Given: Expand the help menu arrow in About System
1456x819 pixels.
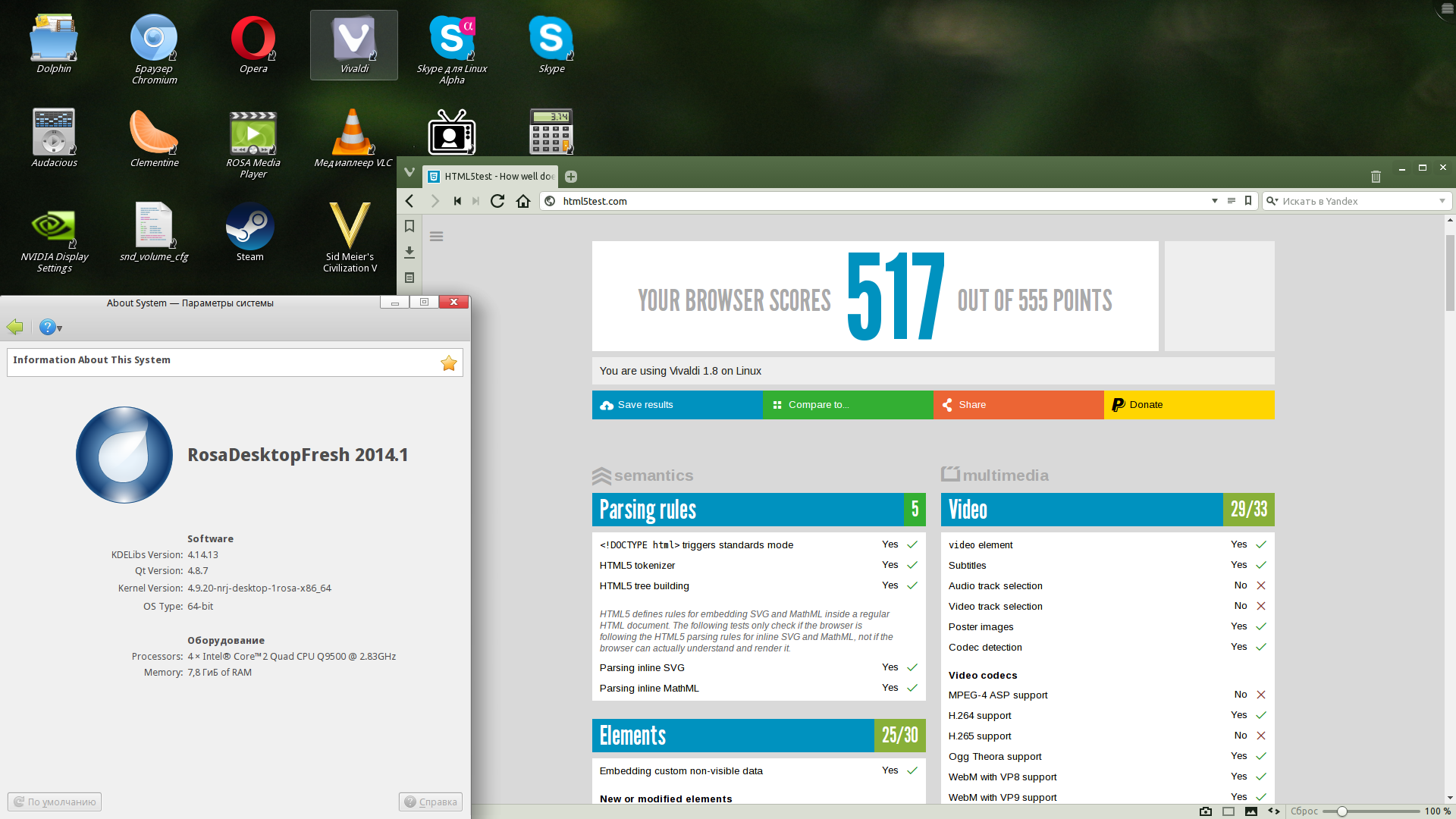Looking at the screenshot, I should click(60, 328).
